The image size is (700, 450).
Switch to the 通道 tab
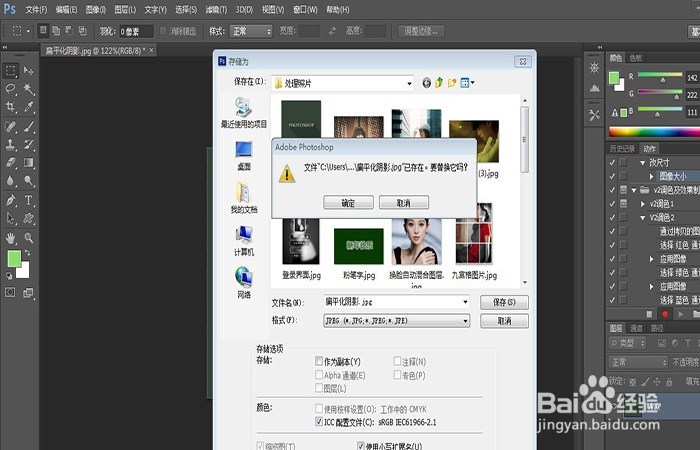[x=636, y=328]
